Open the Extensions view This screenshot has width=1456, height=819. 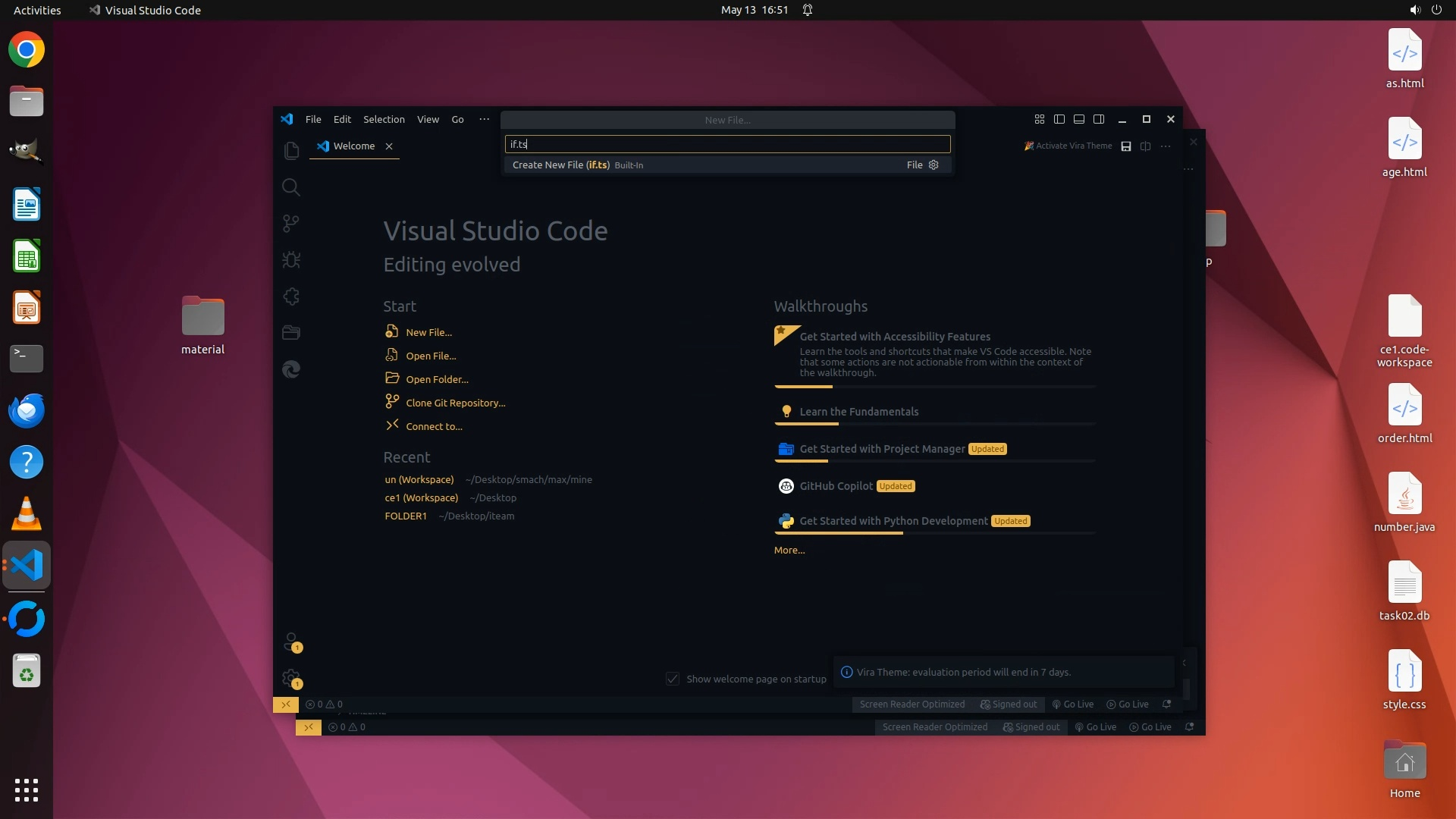pos(291,297)
